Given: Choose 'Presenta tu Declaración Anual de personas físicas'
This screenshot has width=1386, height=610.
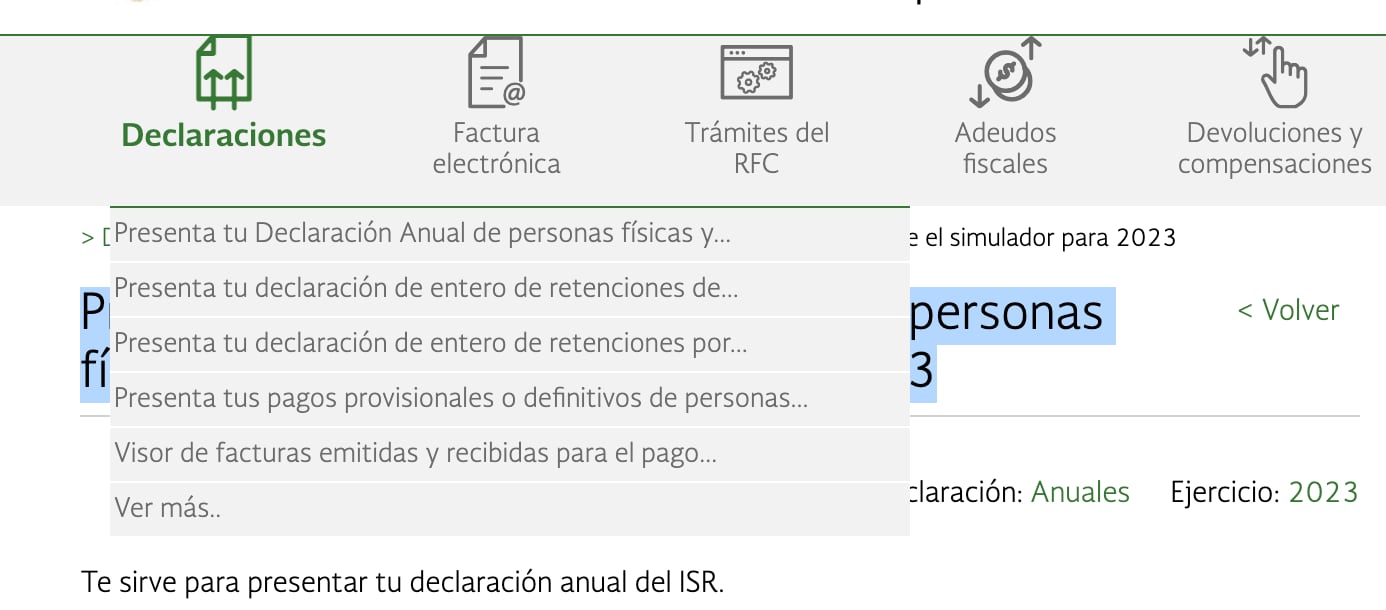Looking at the screenshot, I should pos(424,233).
